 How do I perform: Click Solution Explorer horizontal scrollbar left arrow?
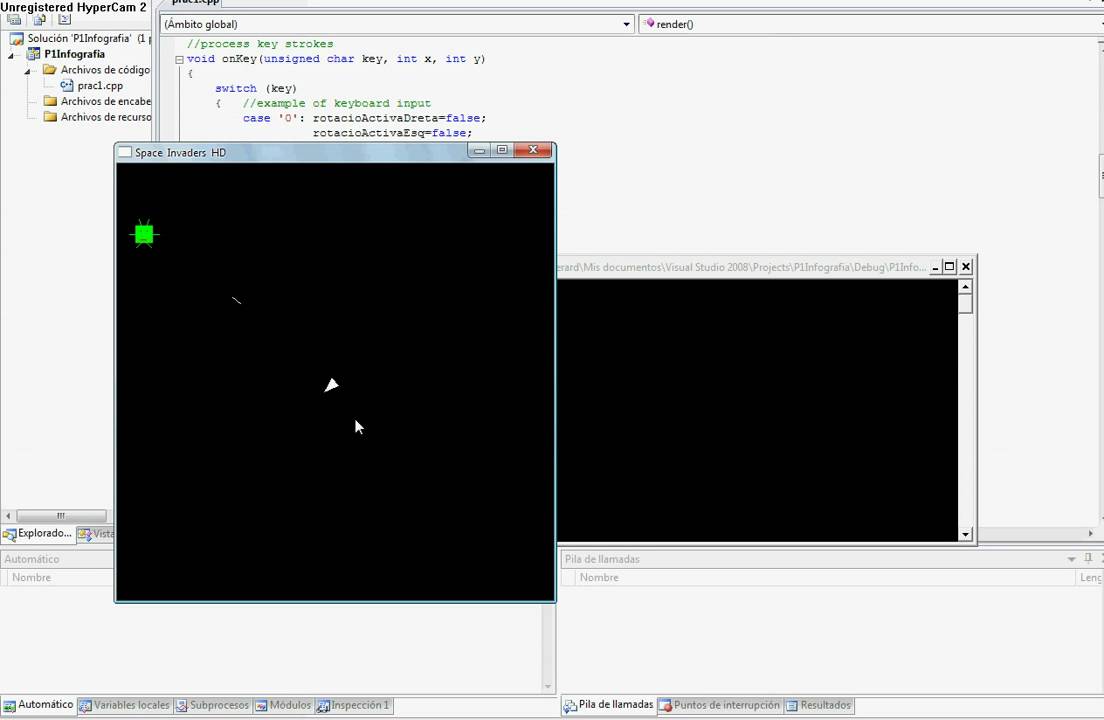(8, 516)
